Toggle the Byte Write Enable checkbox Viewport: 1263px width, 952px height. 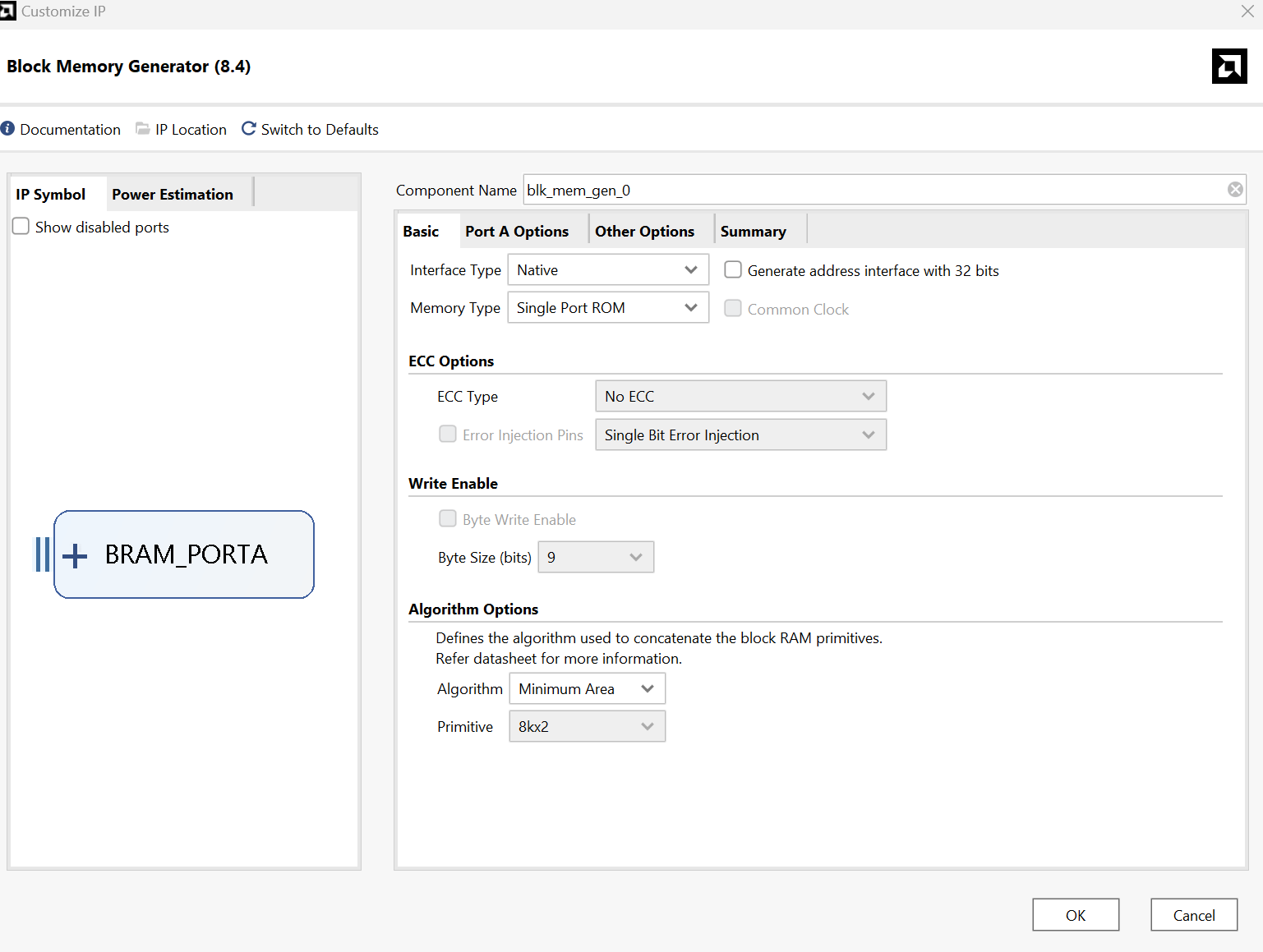coord(448,518)
